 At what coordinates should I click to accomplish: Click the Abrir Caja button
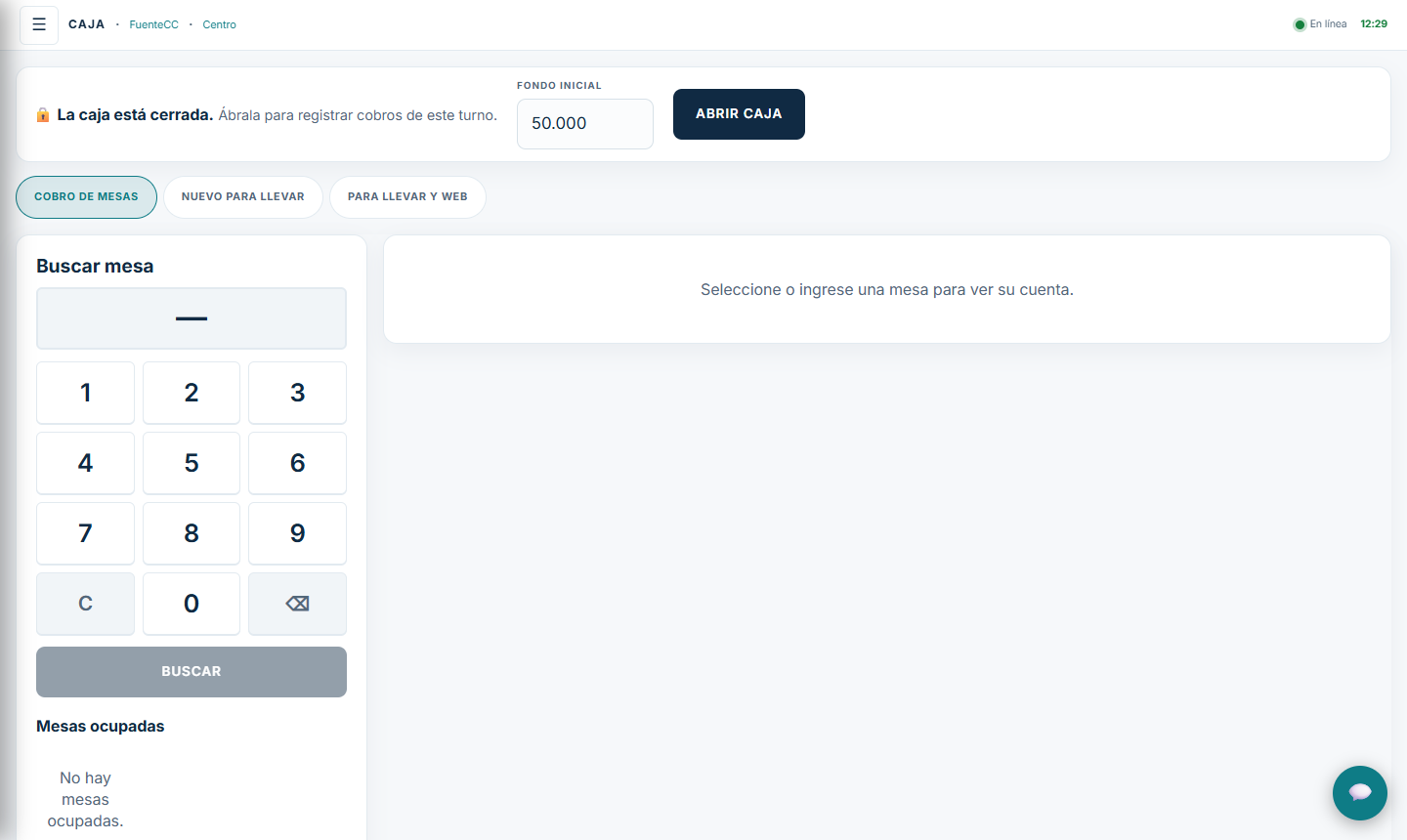(x=739, y=114)
